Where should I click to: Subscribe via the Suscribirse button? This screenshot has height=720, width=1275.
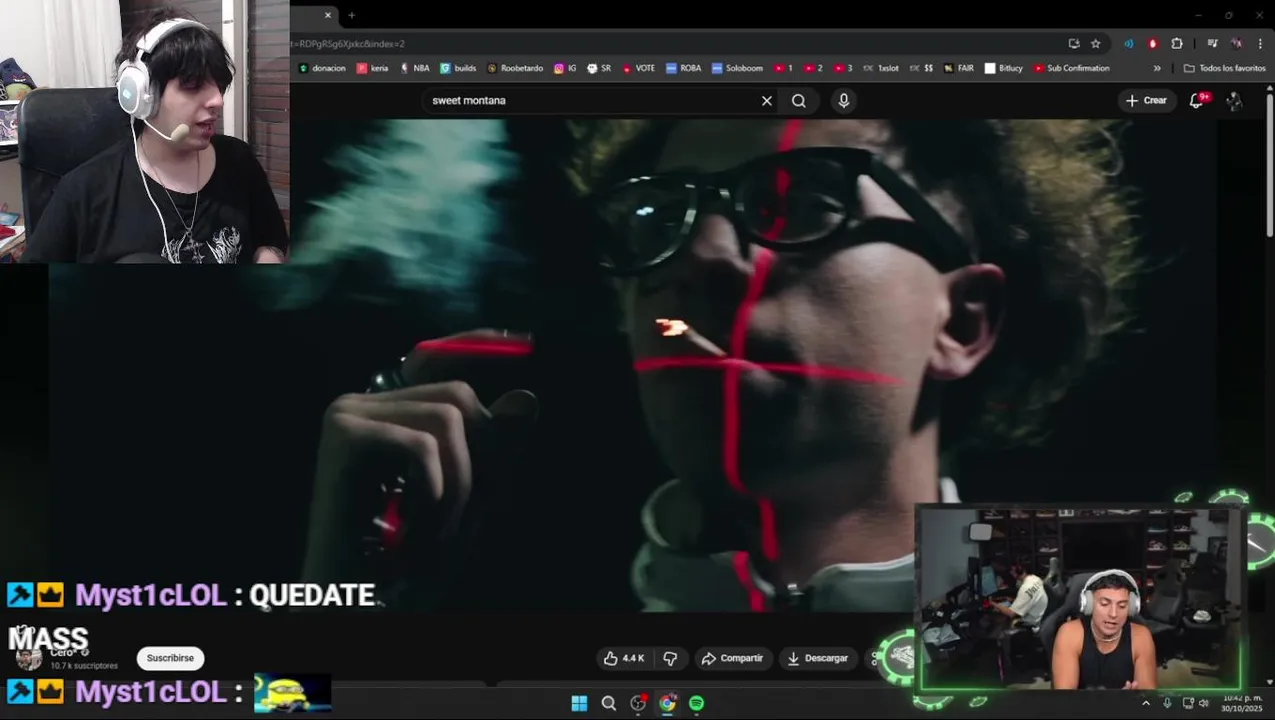170,658
